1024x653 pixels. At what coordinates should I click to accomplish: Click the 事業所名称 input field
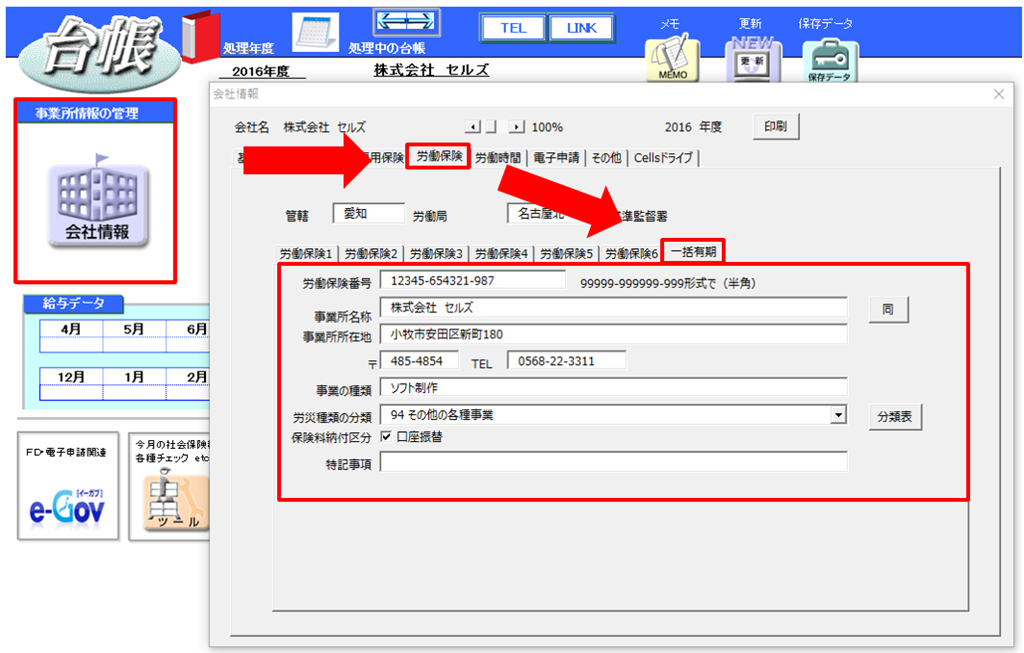point(614,308)
